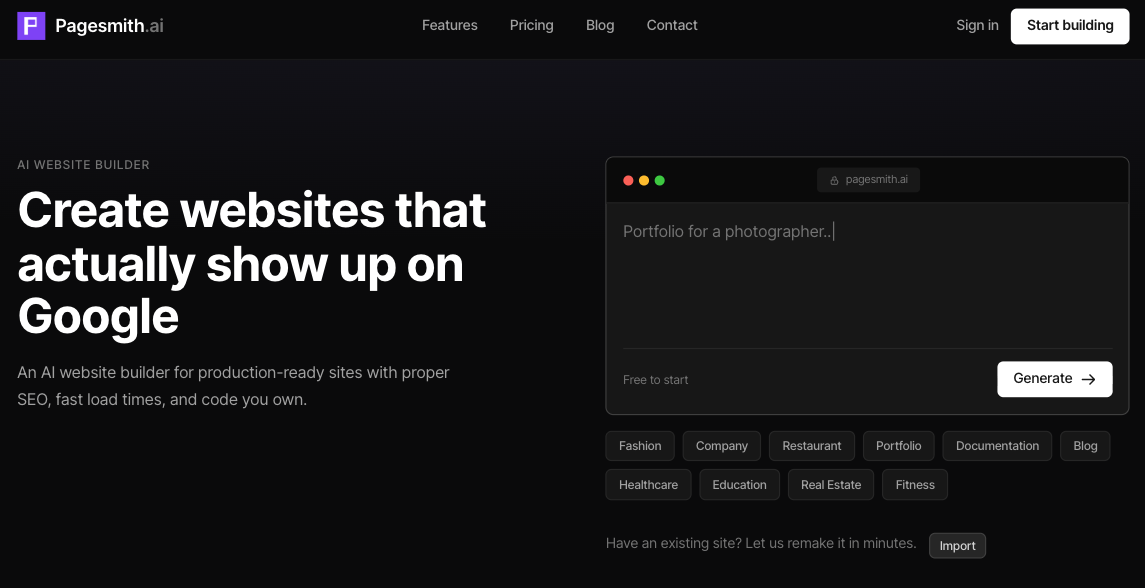Viewport: 1145px width, 588px height.
Task: Select the Real Estate template chip
Action: (x=831, y=485)
